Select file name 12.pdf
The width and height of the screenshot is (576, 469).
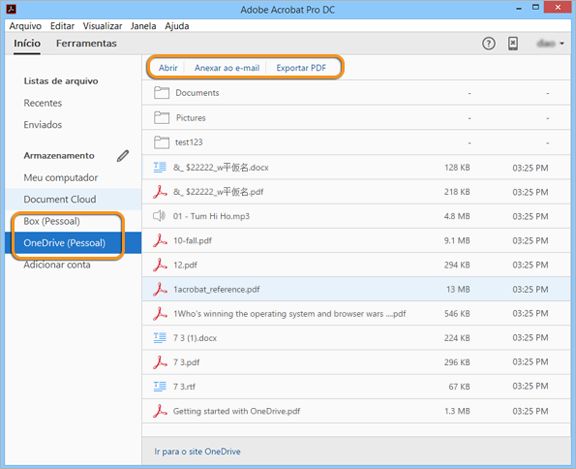(x=185, y=265)
